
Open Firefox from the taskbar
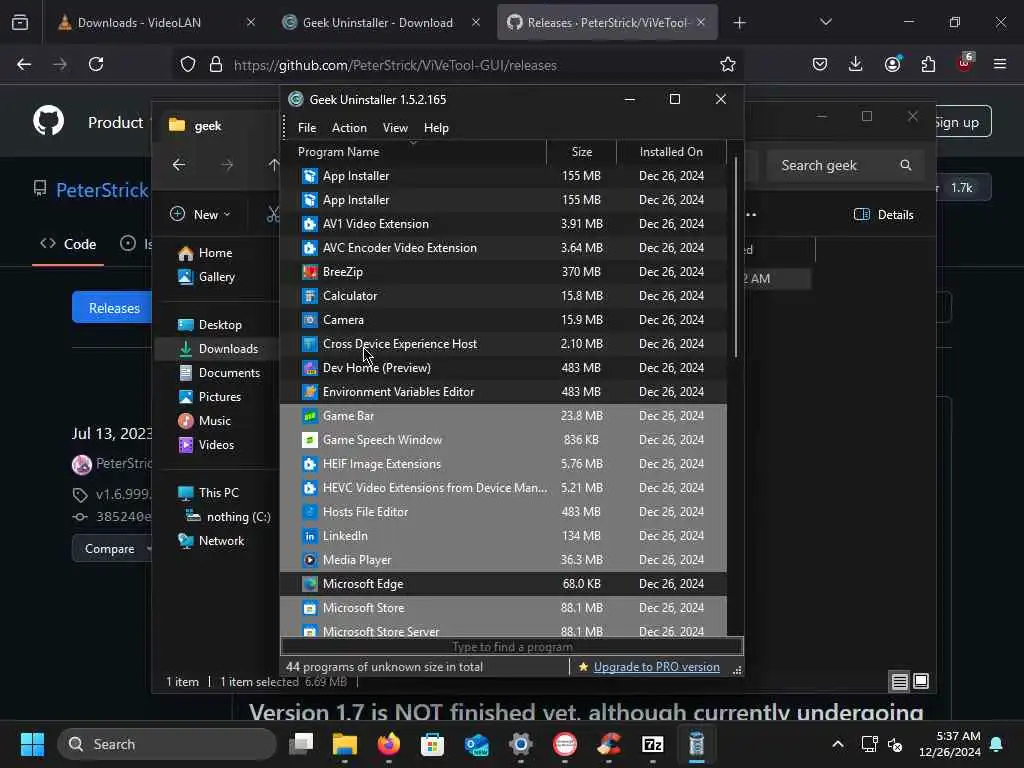pos(389,744)
